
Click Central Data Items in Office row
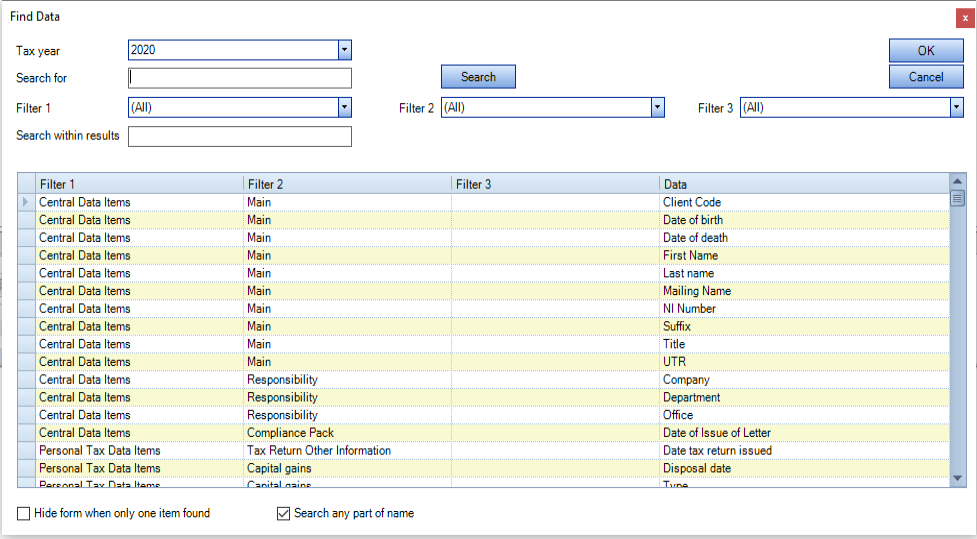140,415
